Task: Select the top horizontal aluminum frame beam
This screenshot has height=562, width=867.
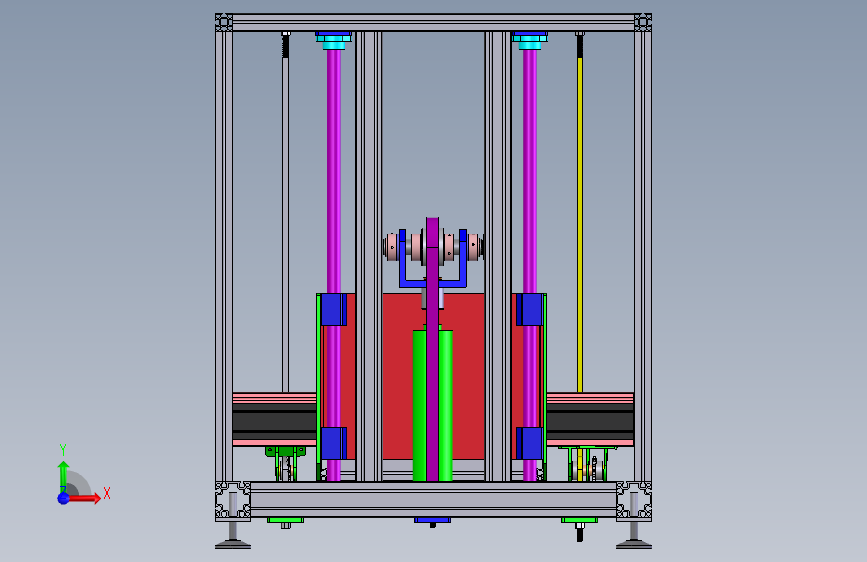Action: coord(434,23)
